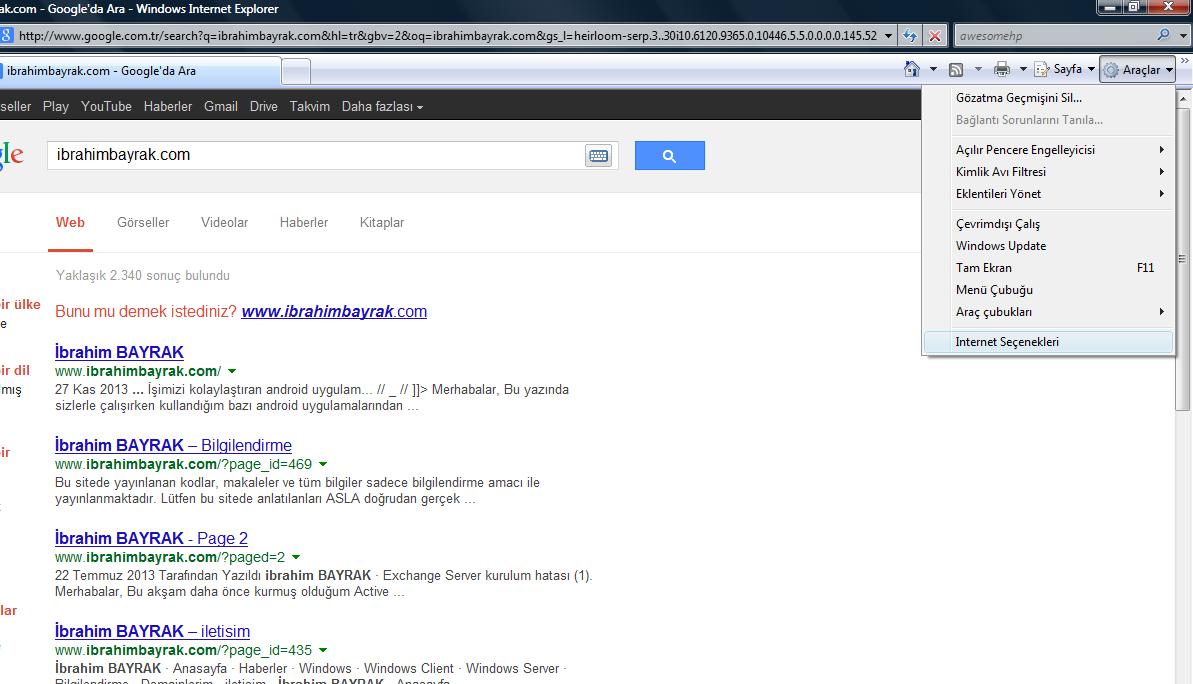Click the red stop loading icon

935,36
